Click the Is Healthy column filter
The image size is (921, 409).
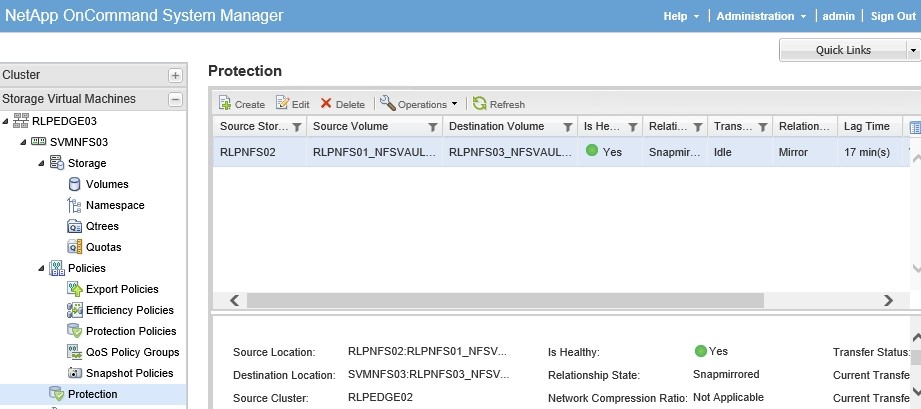pyautogui.click(x=632, y=127)
